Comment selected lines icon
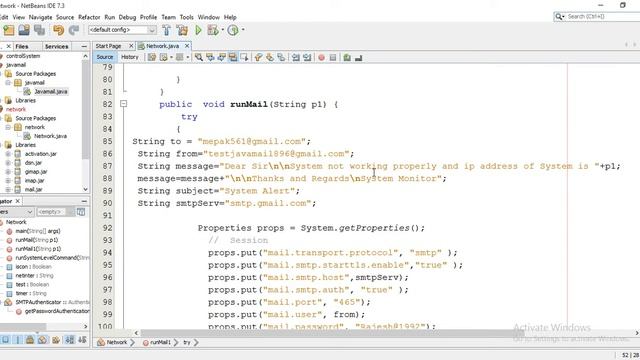 [x=347, y=58]
